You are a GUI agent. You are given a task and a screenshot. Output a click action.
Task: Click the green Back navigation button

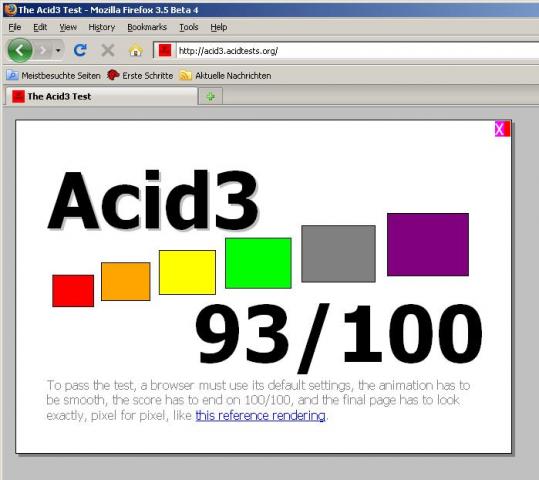click(20, 51)
